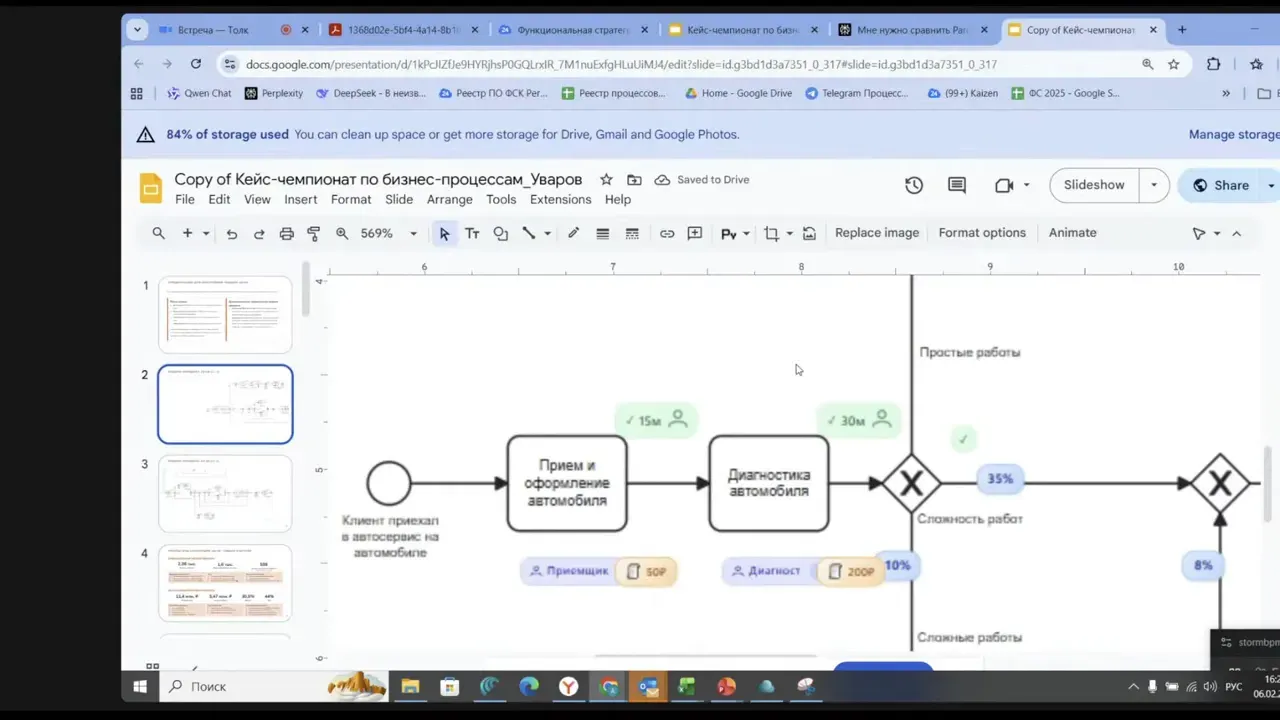Open the Extensions menu
1280x720 pixels.
(x=560, y=199)
